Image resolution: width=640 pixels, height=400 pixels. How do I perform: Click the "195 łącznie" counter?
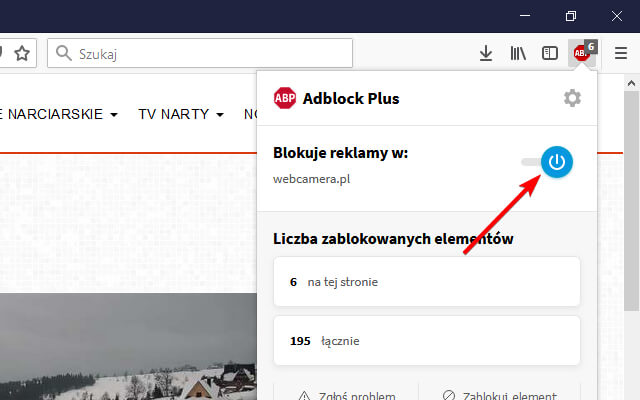pyautogui.click(x=427, y=340)
